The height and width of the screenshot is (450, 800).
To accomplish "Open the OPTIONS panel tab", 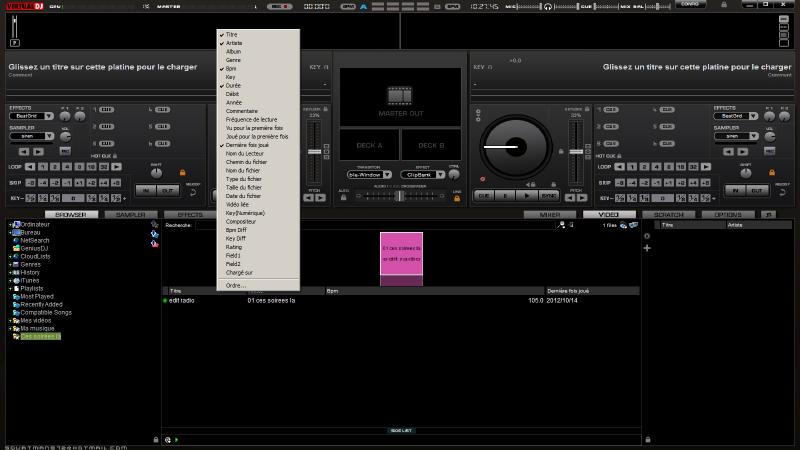I will coord(728,214).
